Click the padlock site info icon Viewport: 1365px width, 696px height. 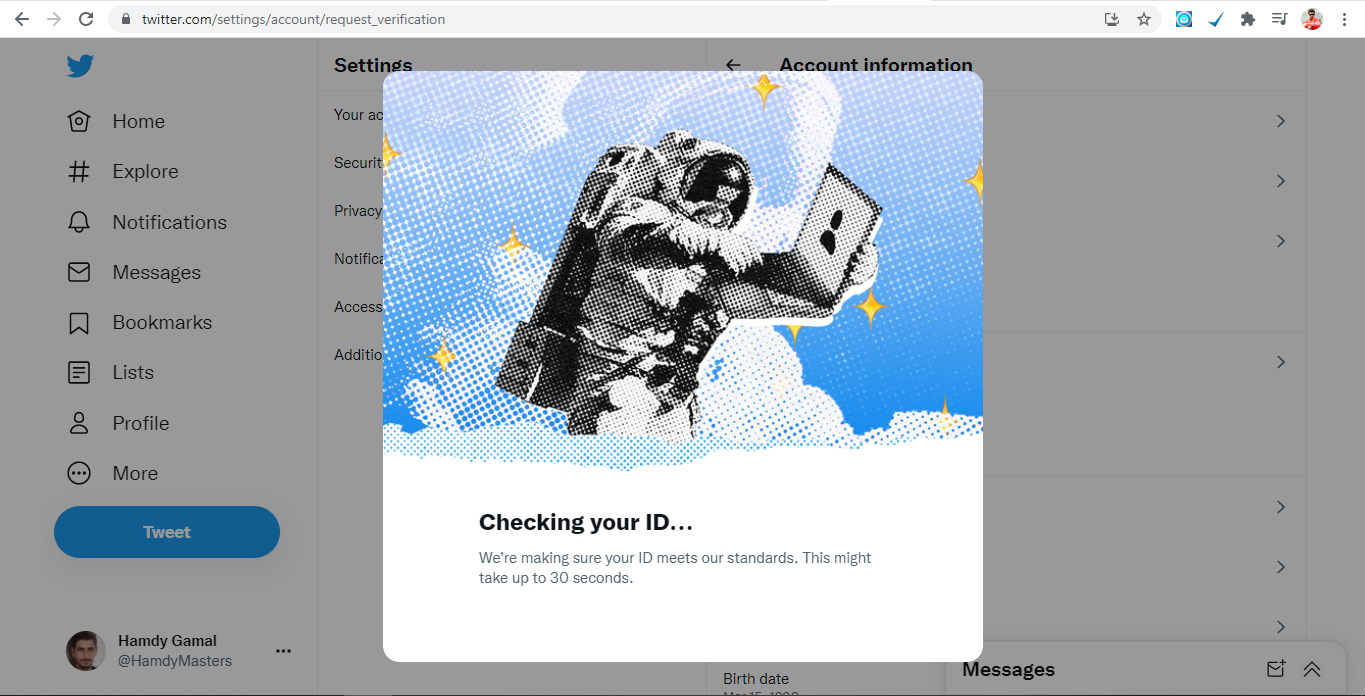125,19
